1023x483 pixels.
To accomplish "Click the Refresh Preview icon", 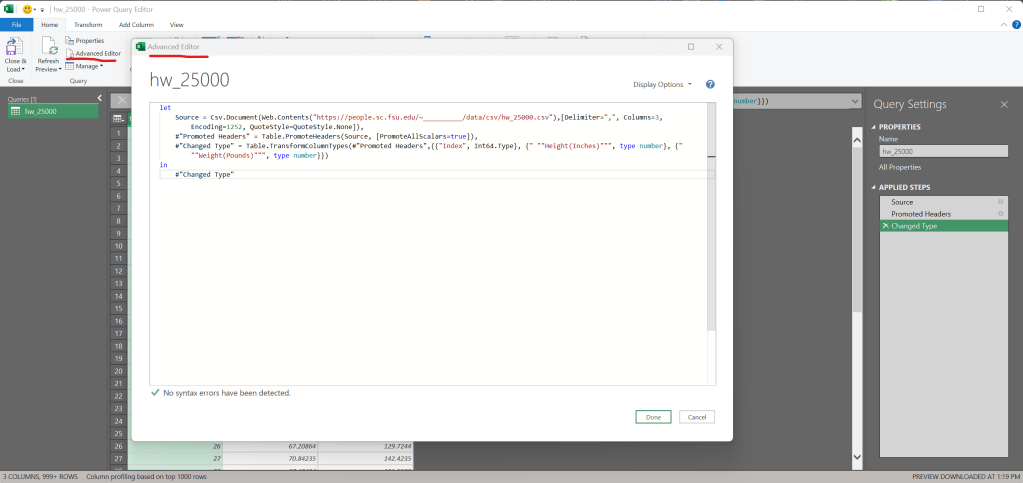I will pyautogui.click(x=48, y=47).
